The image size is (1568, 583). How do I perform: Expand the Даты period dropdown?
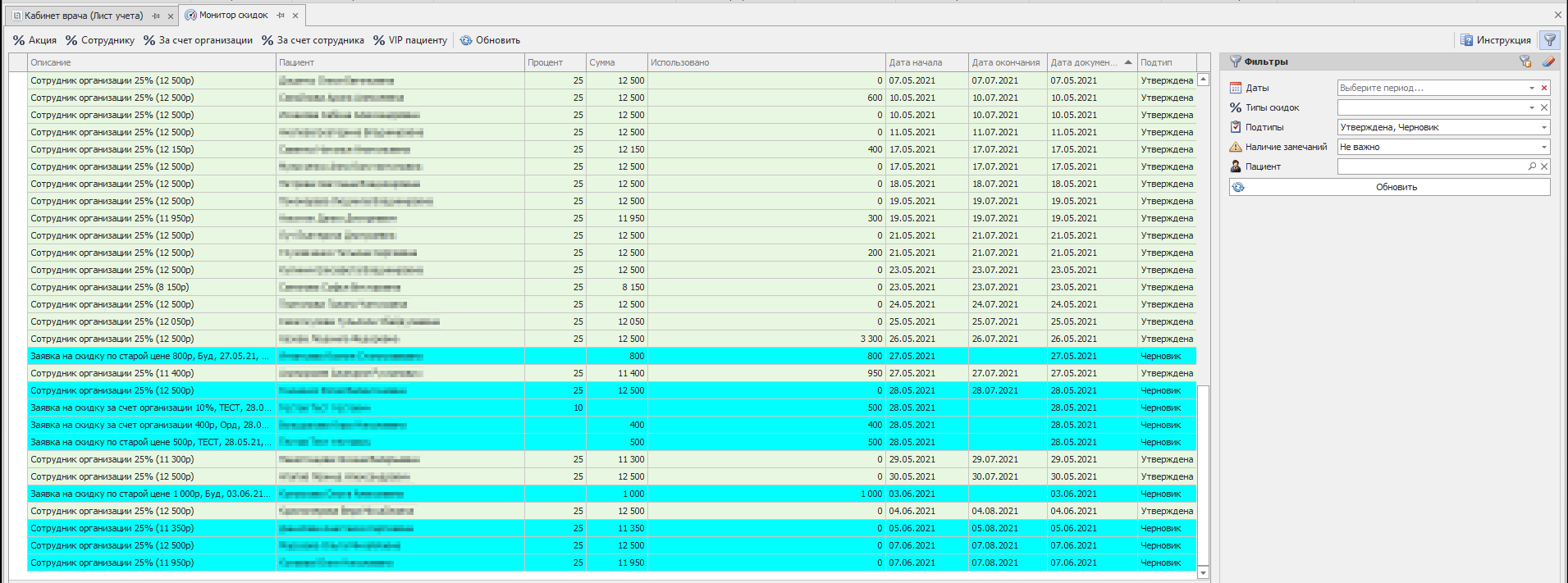coord(1531,88)
